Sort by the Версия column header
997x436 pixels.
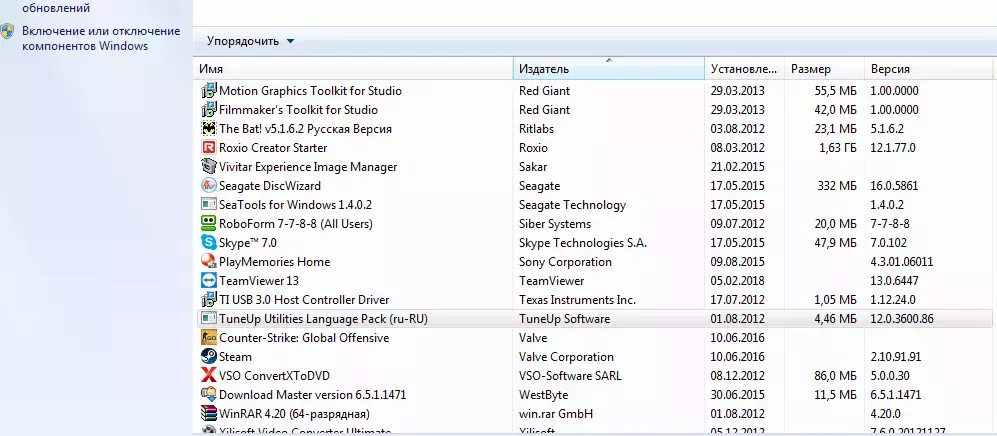click(928, 69)
